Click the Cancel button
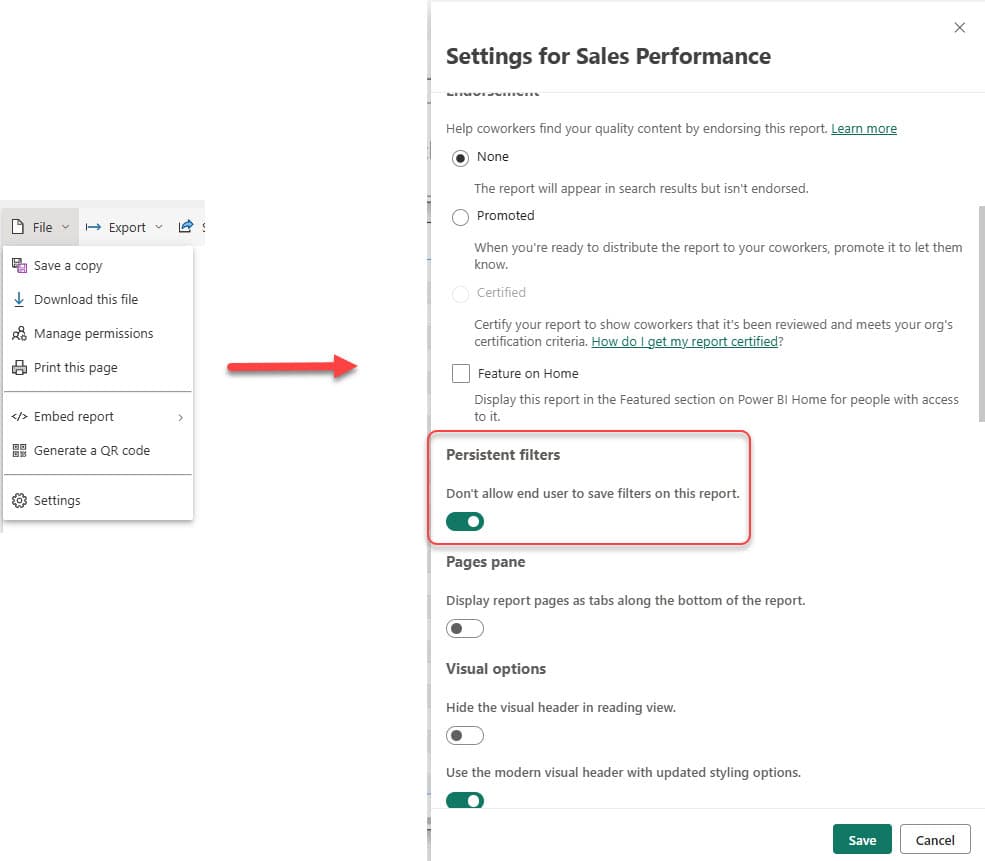 [935, 840]
